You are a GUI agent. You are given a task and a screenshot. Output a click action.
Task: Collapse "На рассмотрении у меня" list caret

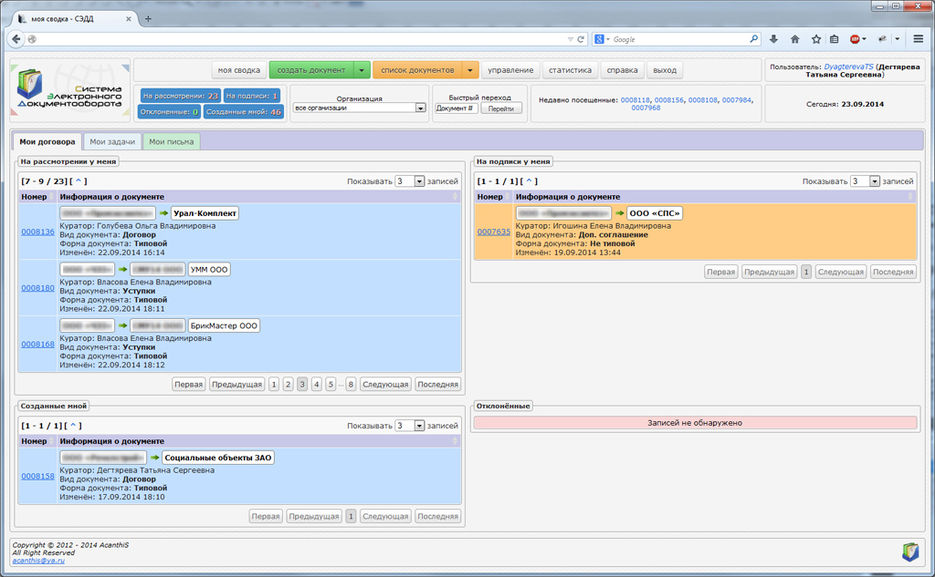click(78, 181)
